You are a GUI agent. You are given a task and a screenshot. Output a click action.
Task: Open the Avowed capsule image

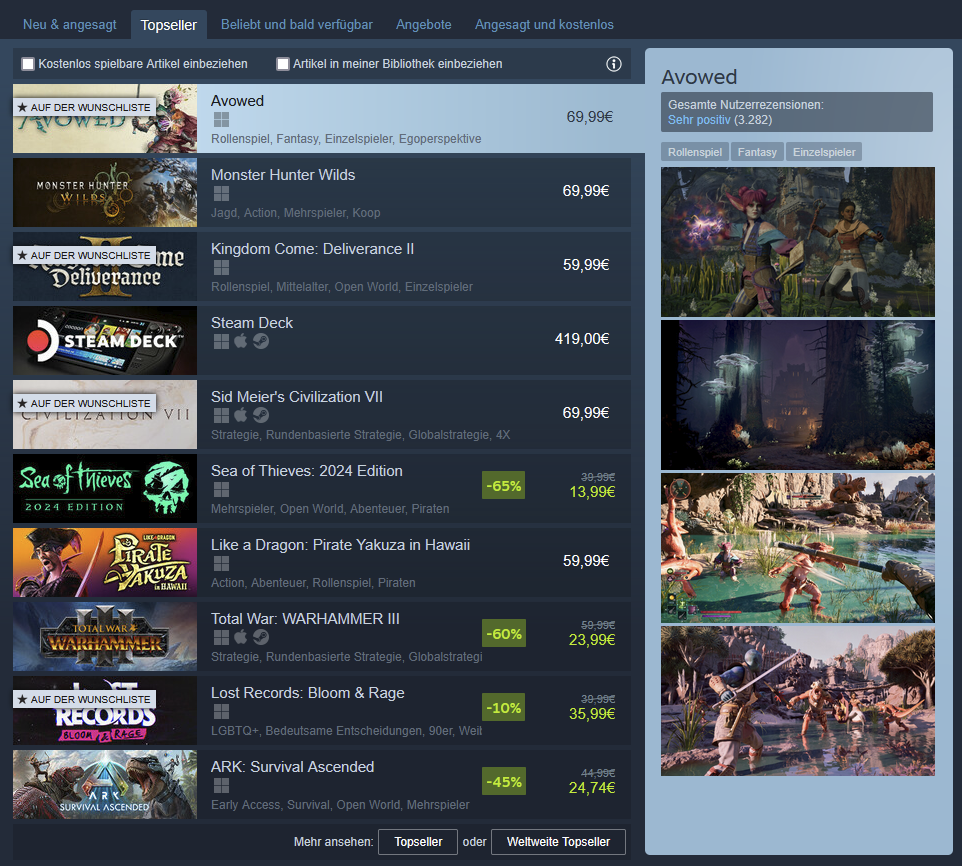tap(105, 118)
